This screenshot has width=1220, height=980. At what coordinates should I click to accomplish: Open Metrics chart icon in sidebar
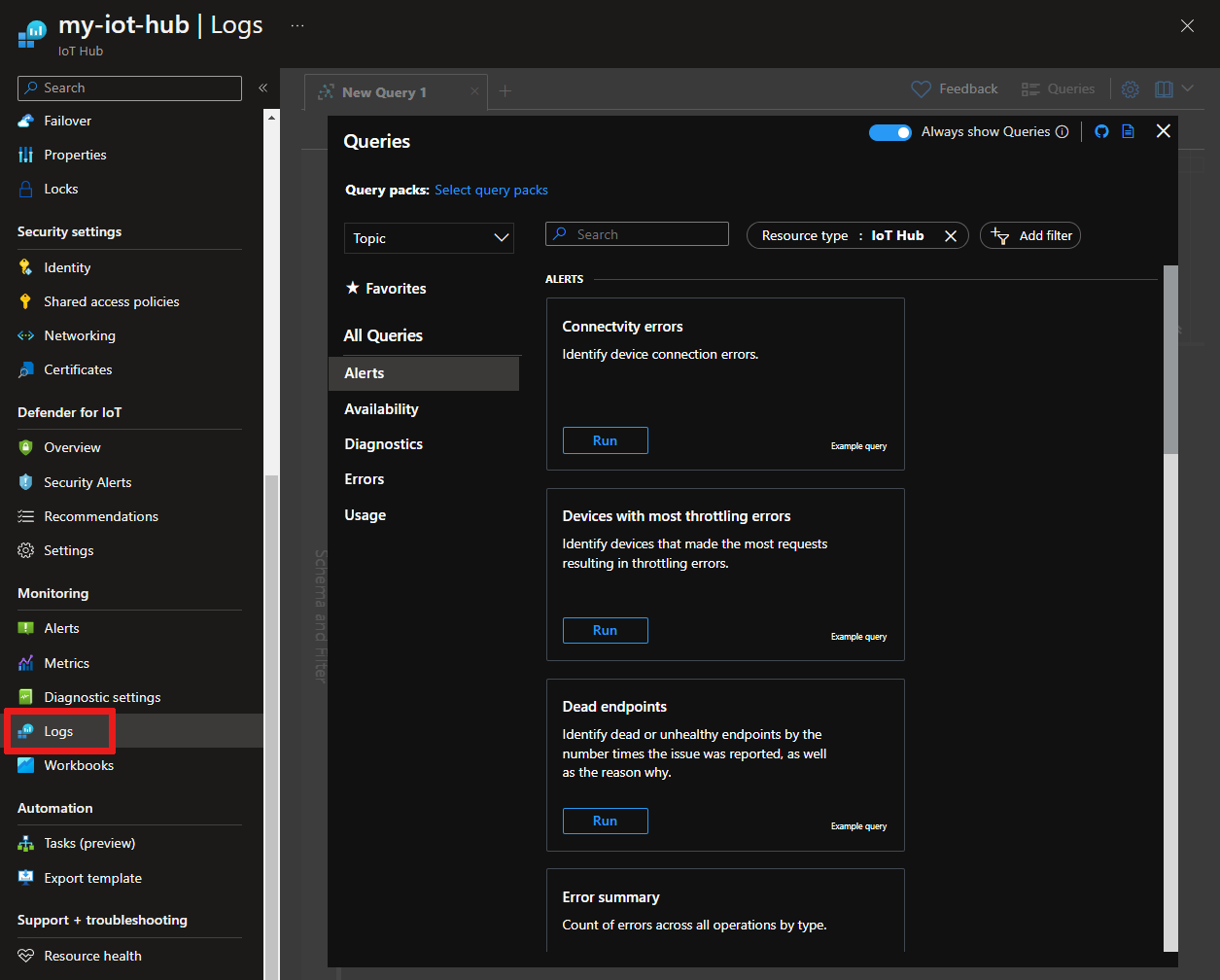point(26,663)
